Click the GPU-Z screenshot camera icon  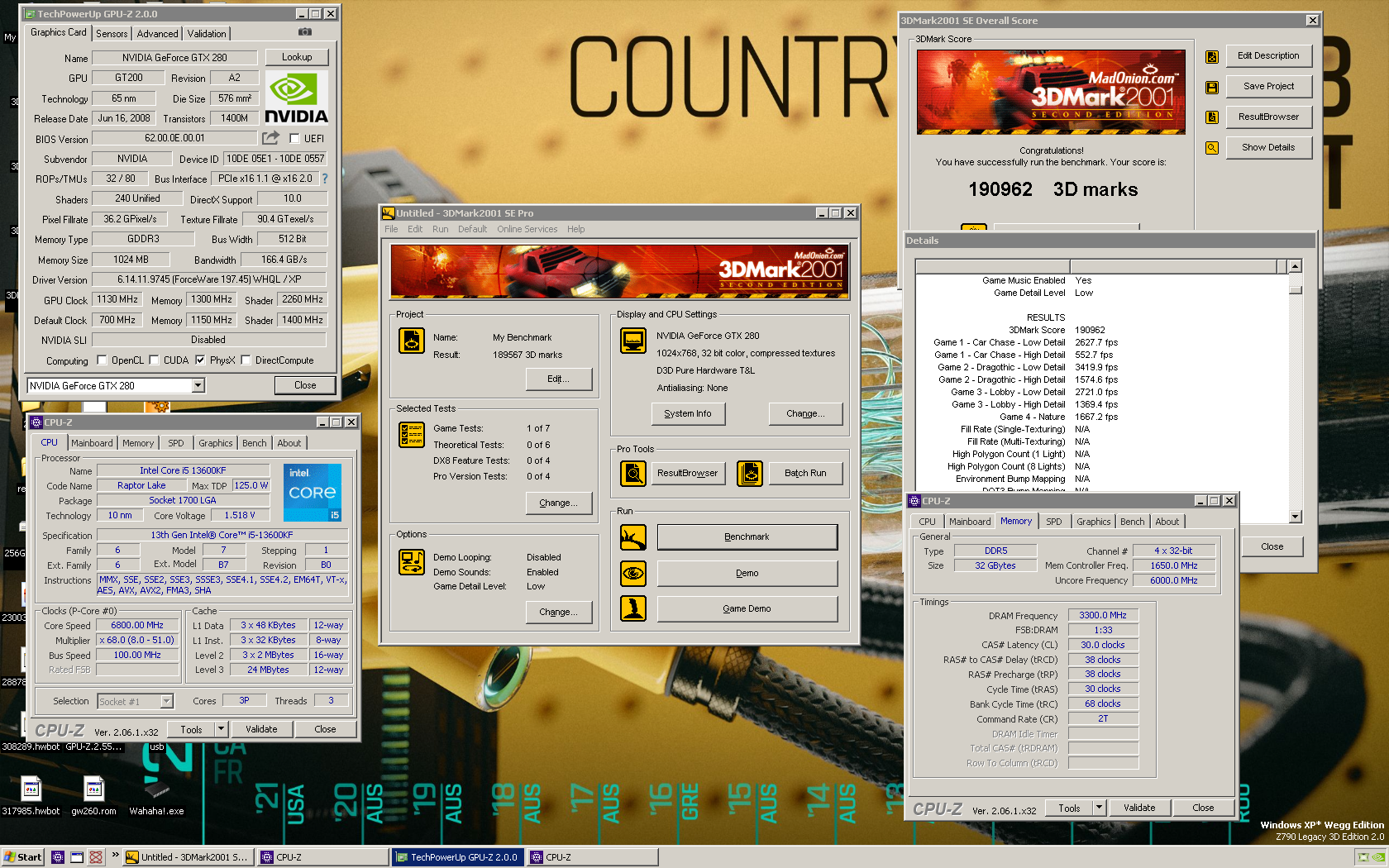click(x=305, y=32)
